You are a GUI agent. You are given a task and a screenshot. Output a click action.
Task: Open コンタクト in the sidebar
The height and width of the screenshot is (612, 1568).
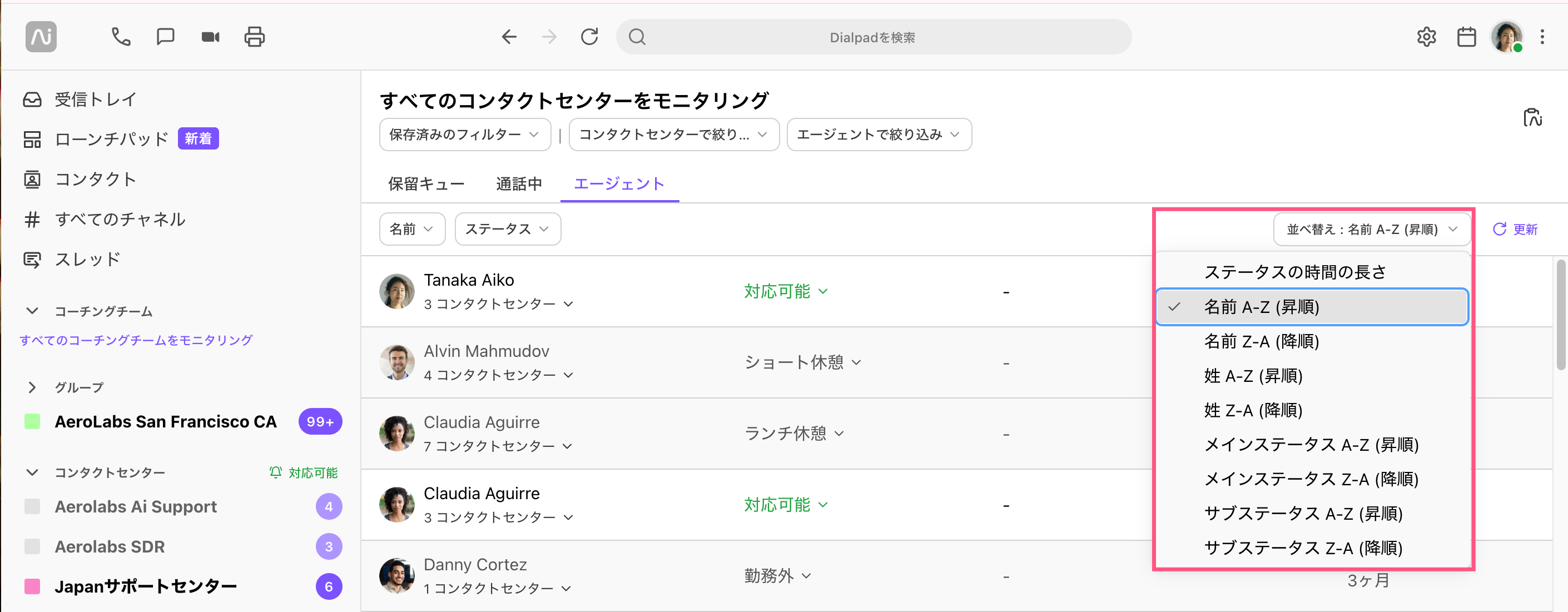pyautogui.click(x=79, y=179)
